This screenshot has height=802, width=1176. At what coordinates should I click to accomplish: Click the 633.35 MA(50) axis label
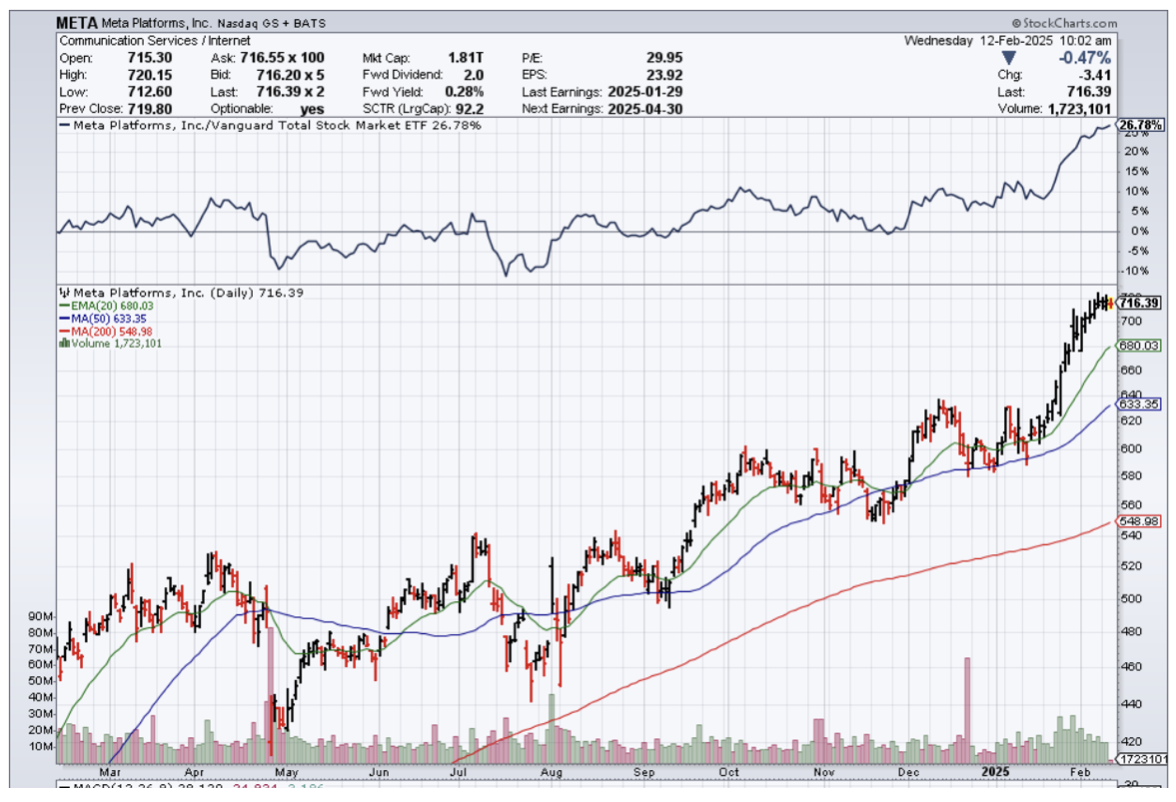(x=1138, y=405)
